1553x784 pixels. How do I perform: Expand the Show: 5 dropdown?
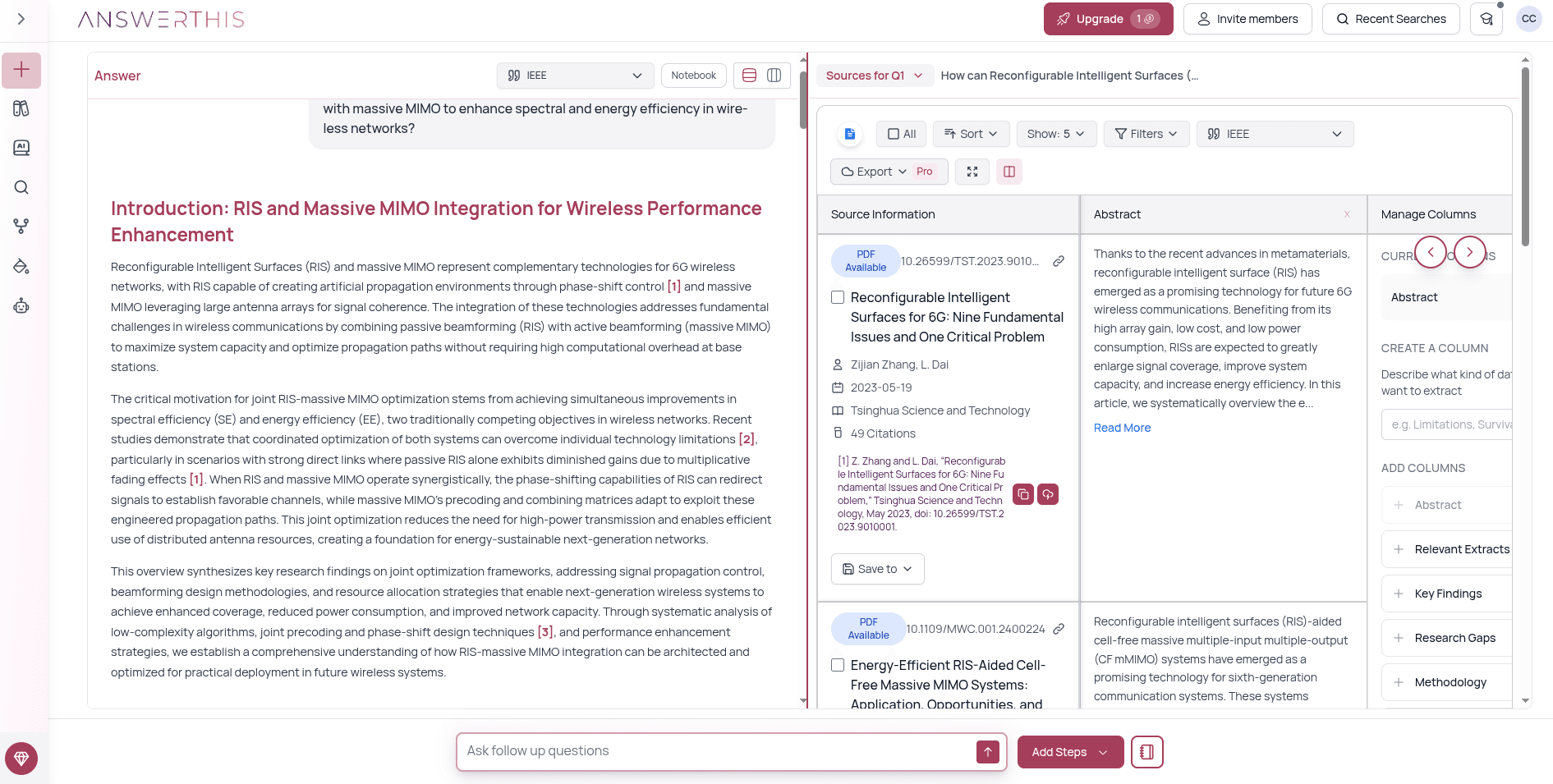(x=1056, y=134)
